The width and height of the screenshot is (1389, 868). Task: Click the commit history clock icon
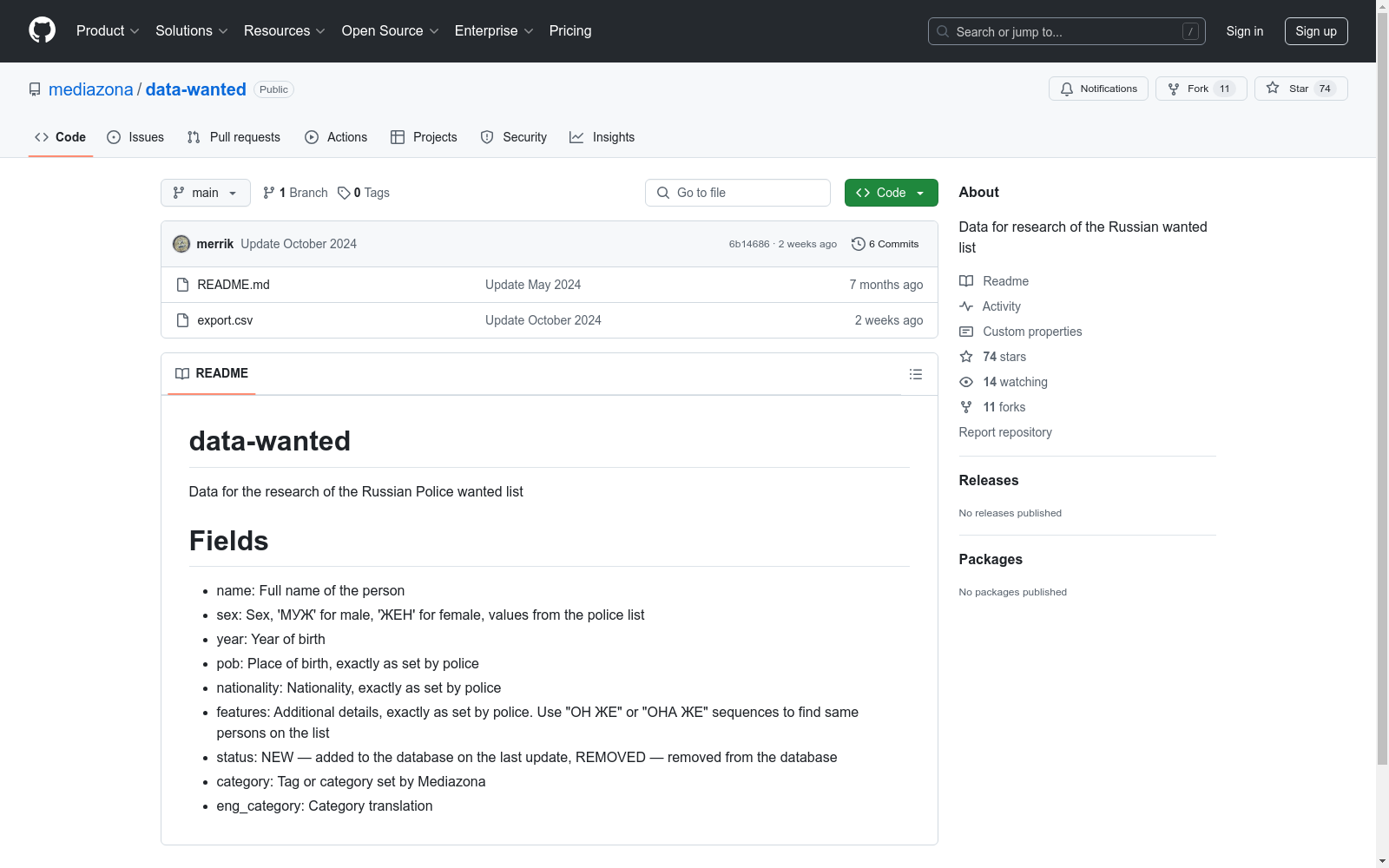[859, 244]
